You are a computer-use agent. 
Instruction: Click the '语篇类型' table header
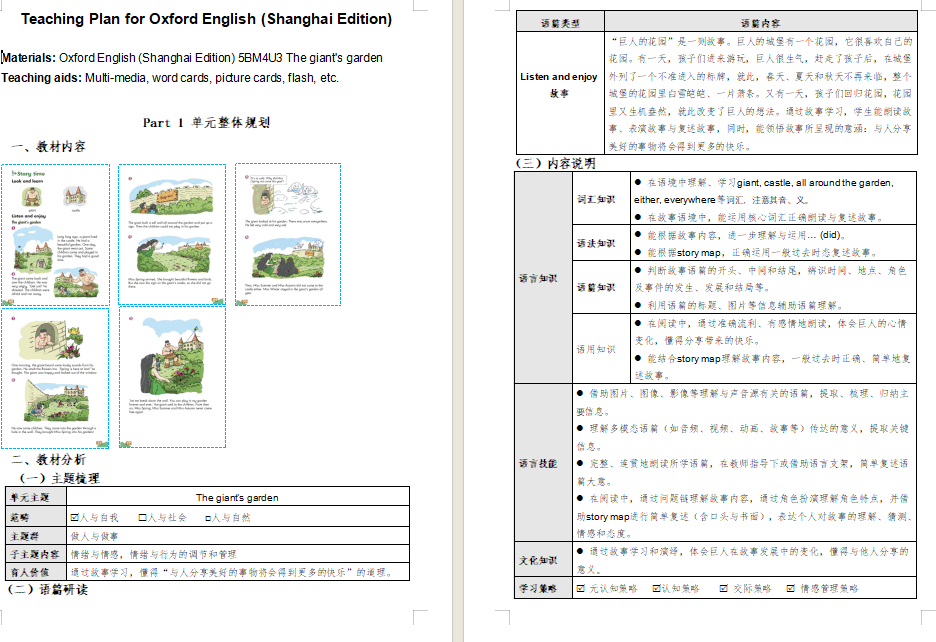coord(560,23)
